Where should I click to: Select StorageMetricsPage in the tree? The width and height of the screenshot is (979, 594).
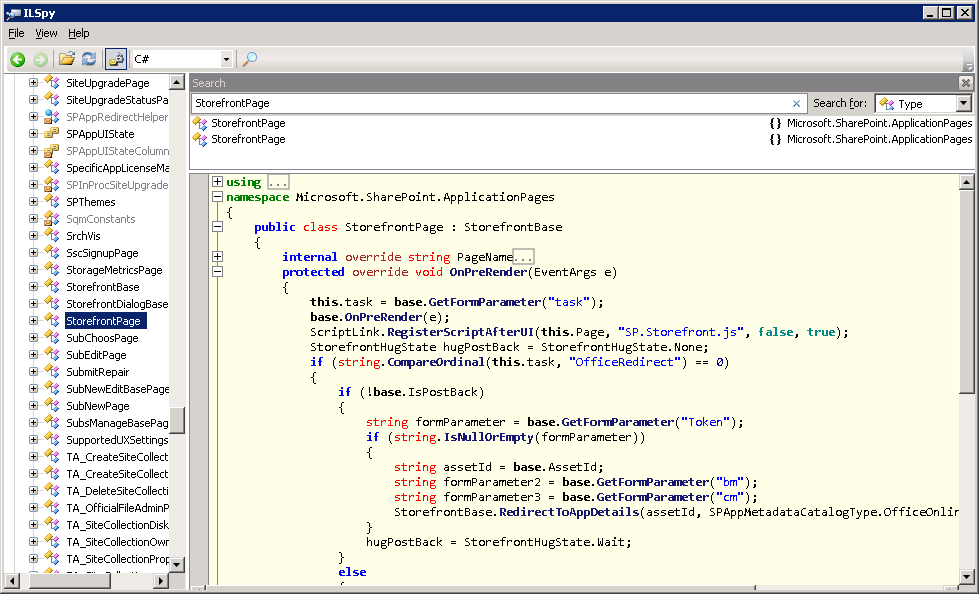pos(114,270)
